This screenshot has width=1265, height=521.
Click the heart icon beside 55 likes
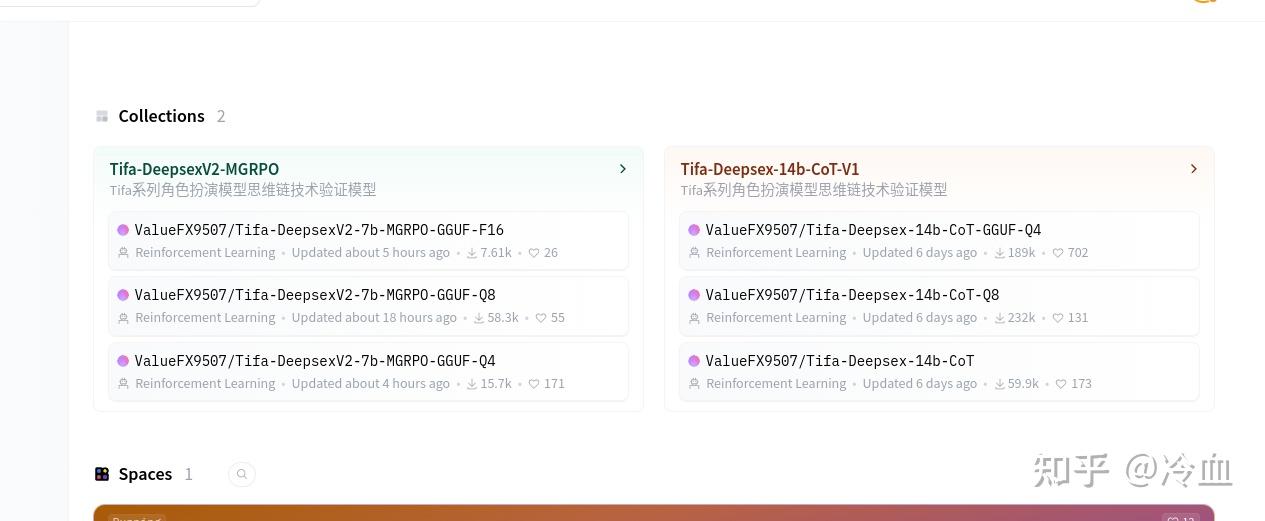541,318
